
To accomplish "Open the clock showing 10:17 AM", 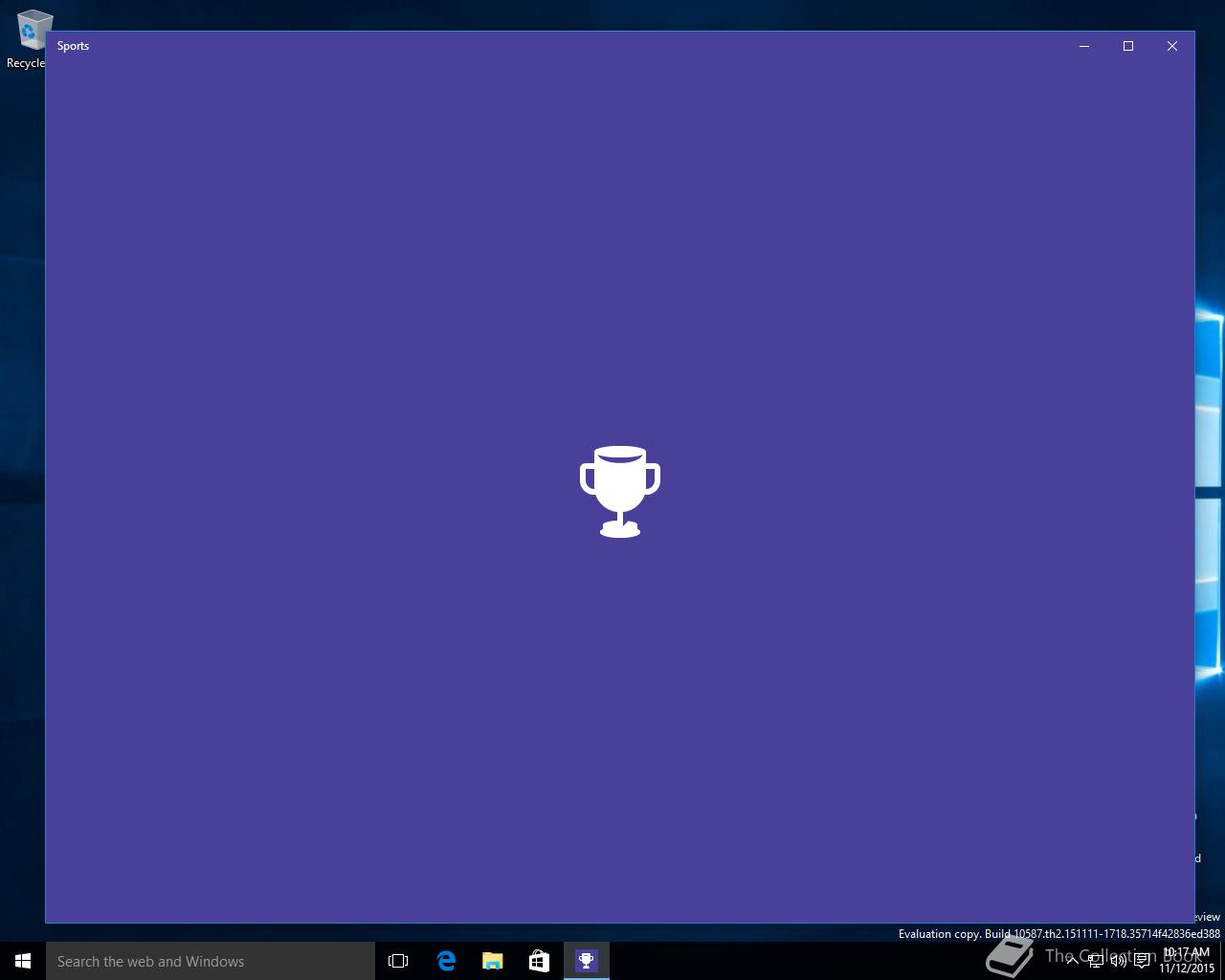I will (x=1187, y=961).
